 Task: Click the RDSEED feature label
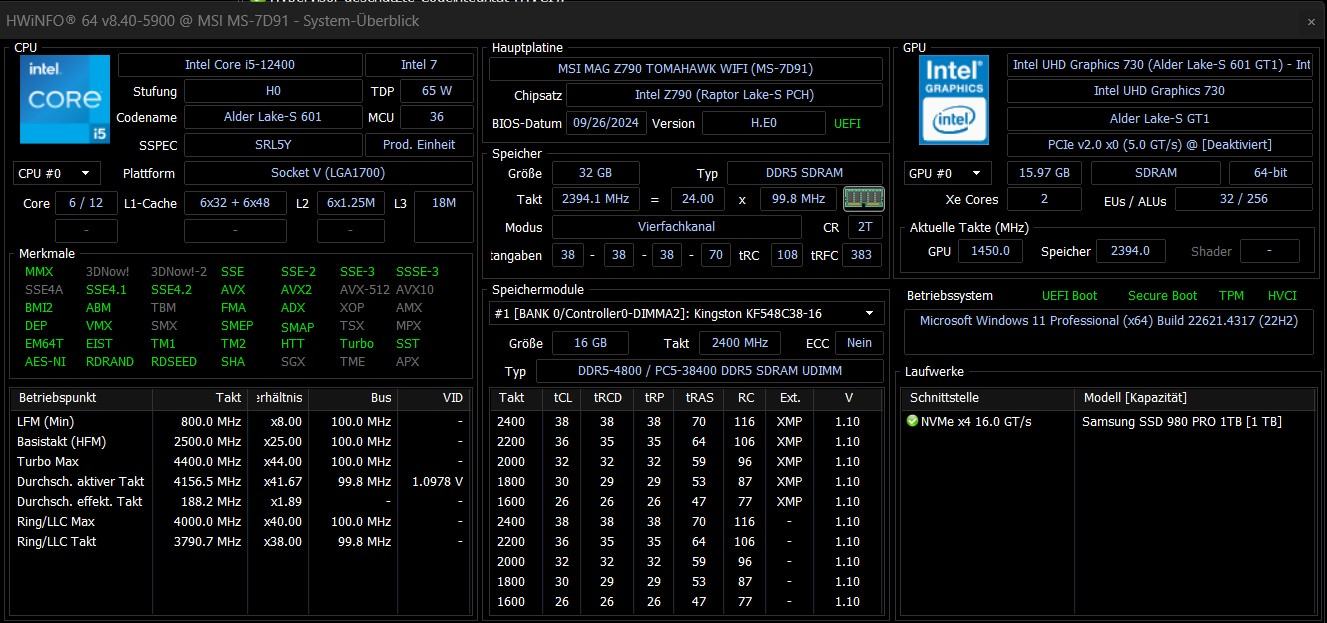click(174, 362)
